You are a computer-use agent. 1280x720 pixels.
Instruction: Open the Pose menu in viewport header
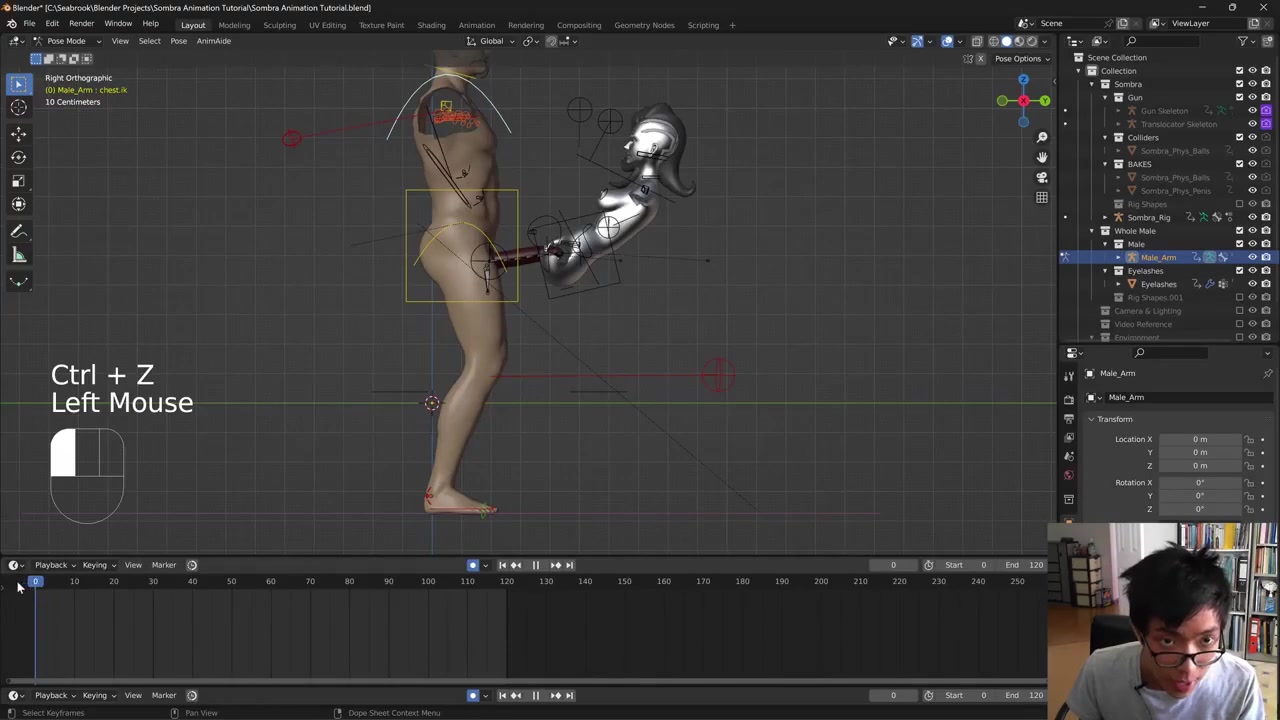(178, 41)
